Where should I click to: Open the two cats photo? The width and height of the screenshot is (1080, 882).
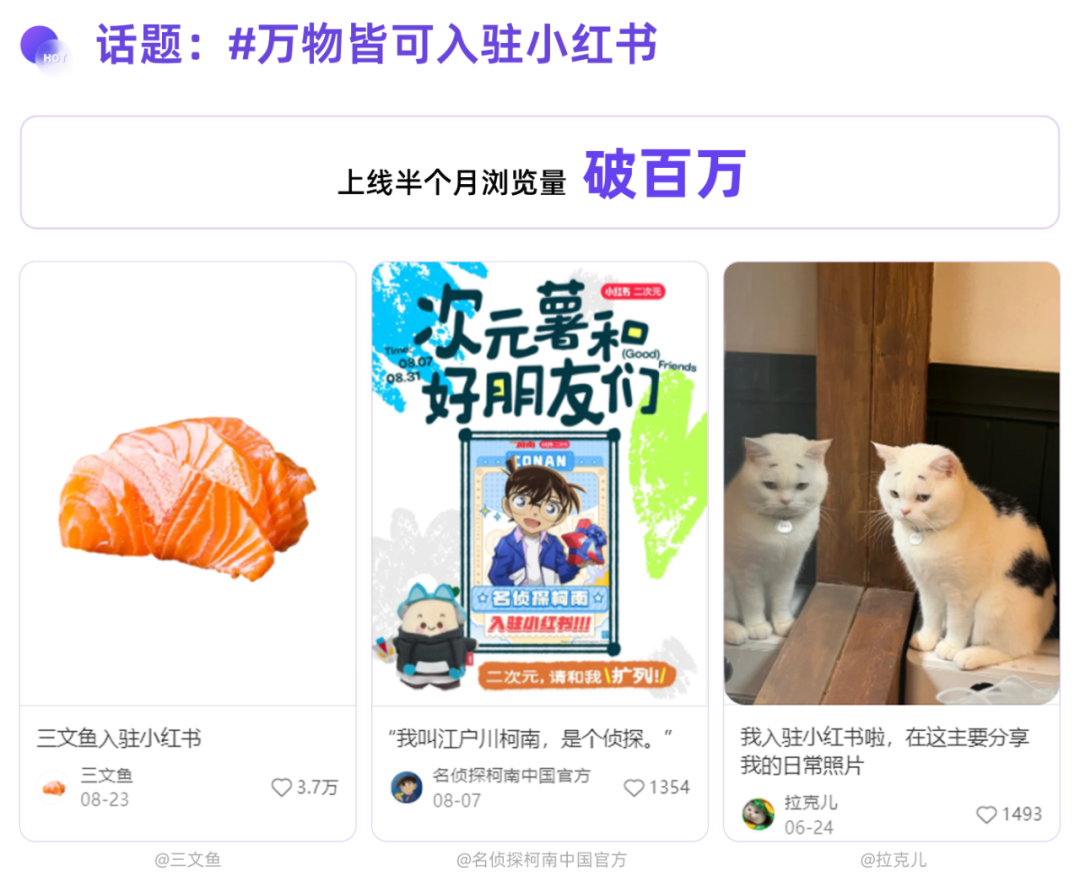891,483
